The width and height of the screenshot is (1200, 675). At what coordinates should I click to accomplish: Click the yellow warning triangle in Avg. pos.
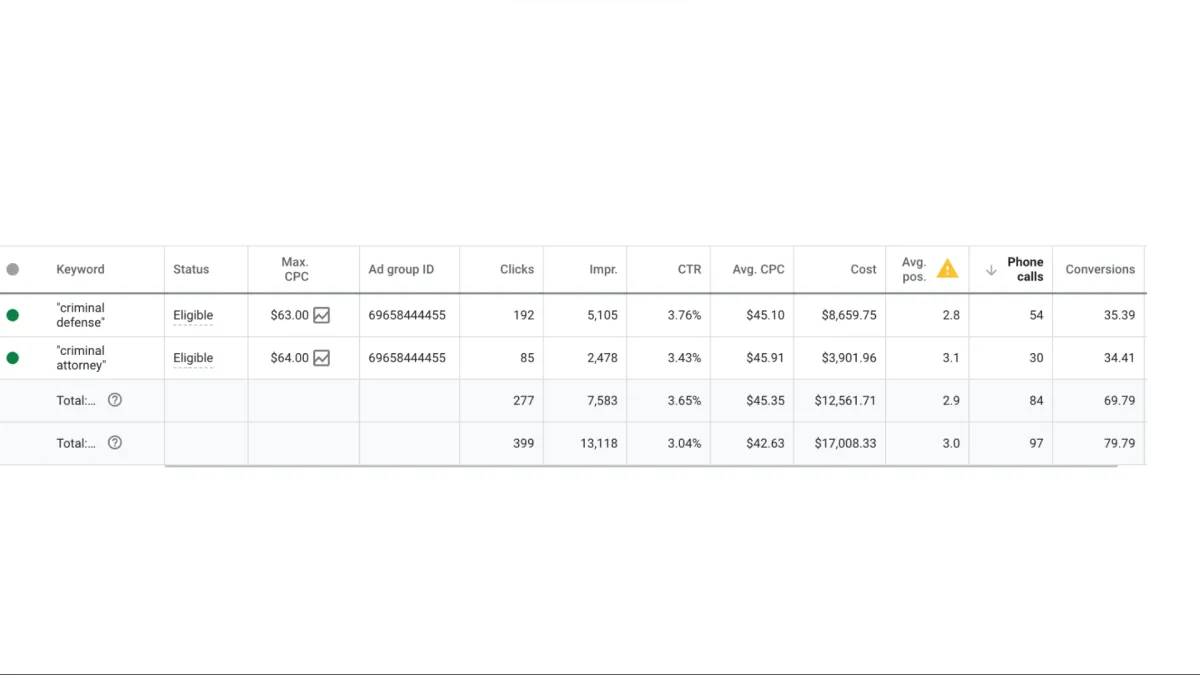point(947,268)
